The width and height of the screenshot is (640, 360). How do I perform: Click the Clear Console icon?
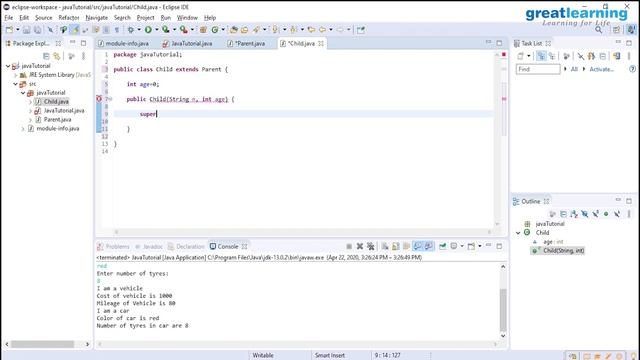pos(385,247)
